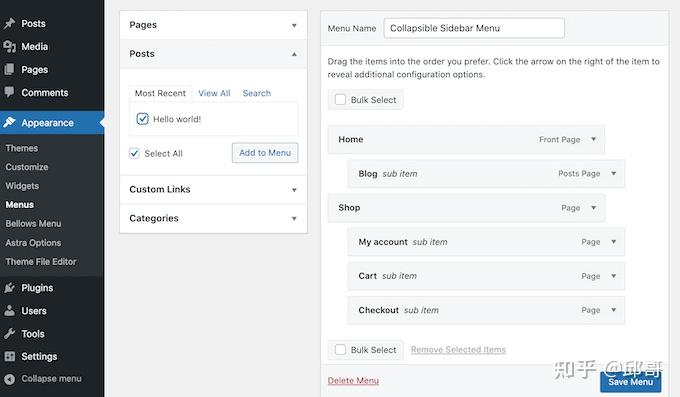Enable the top Bulk Select checkbox
Screen dimensions: 680x397
(340, 99)
